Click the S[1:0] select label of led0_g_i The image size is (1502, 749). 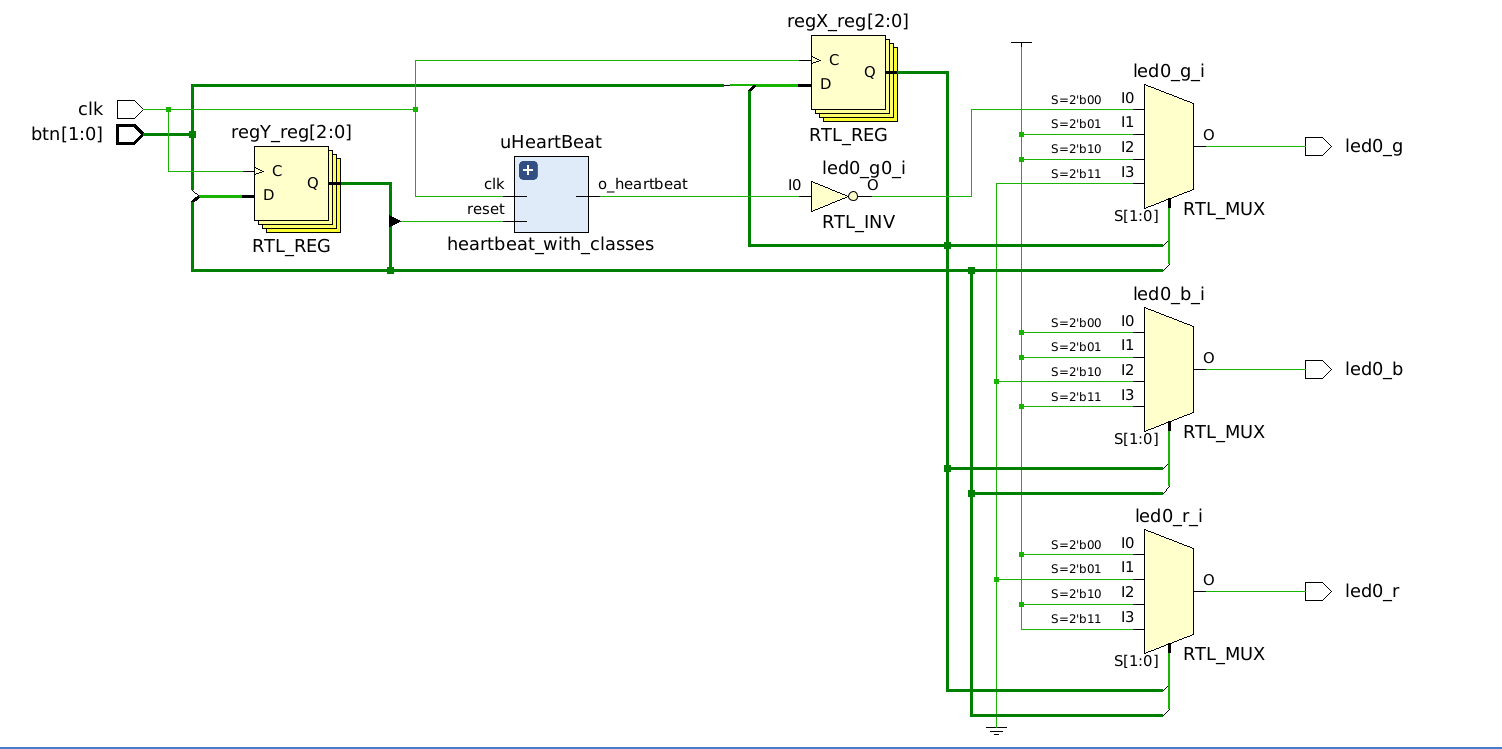click(x=1136, y=216)
